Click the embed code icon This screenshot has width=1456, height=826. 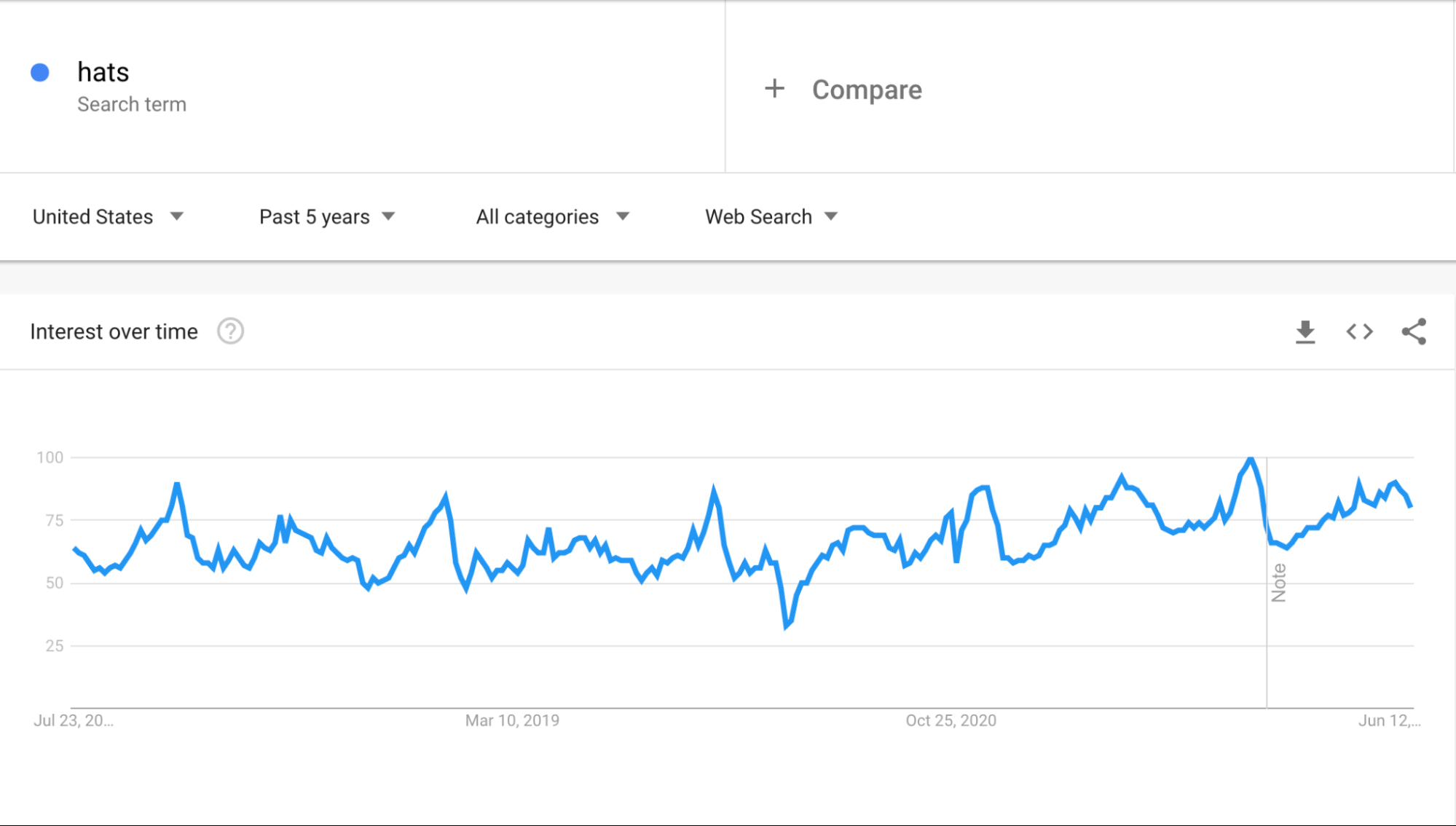tap(1359, 332)
